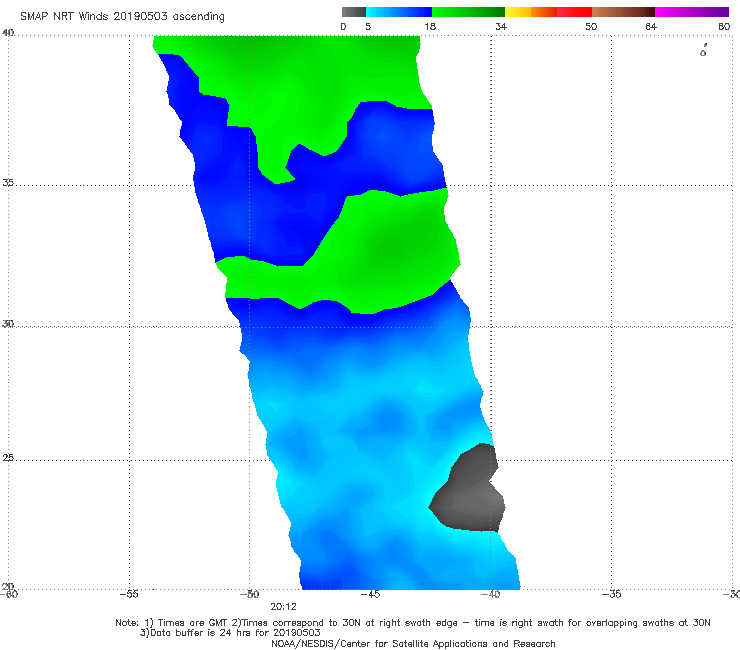Viewport: 740px width, 650px height.
Task: Click the brown 50-64 segment of color bar
Action: pos(623,12)
